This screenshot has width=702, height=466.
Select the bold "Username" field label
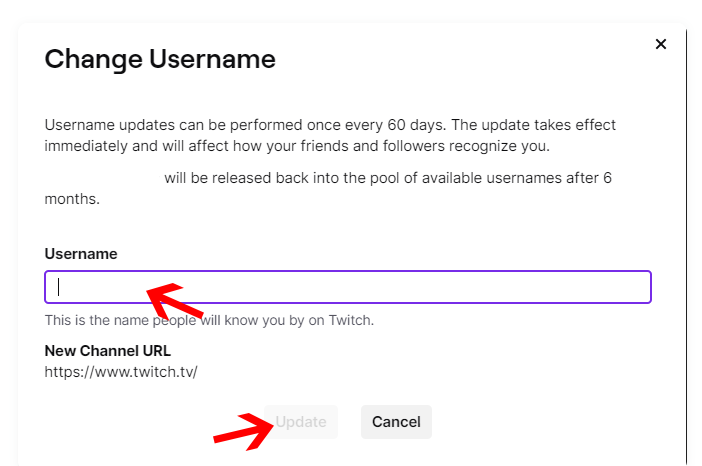81,254
